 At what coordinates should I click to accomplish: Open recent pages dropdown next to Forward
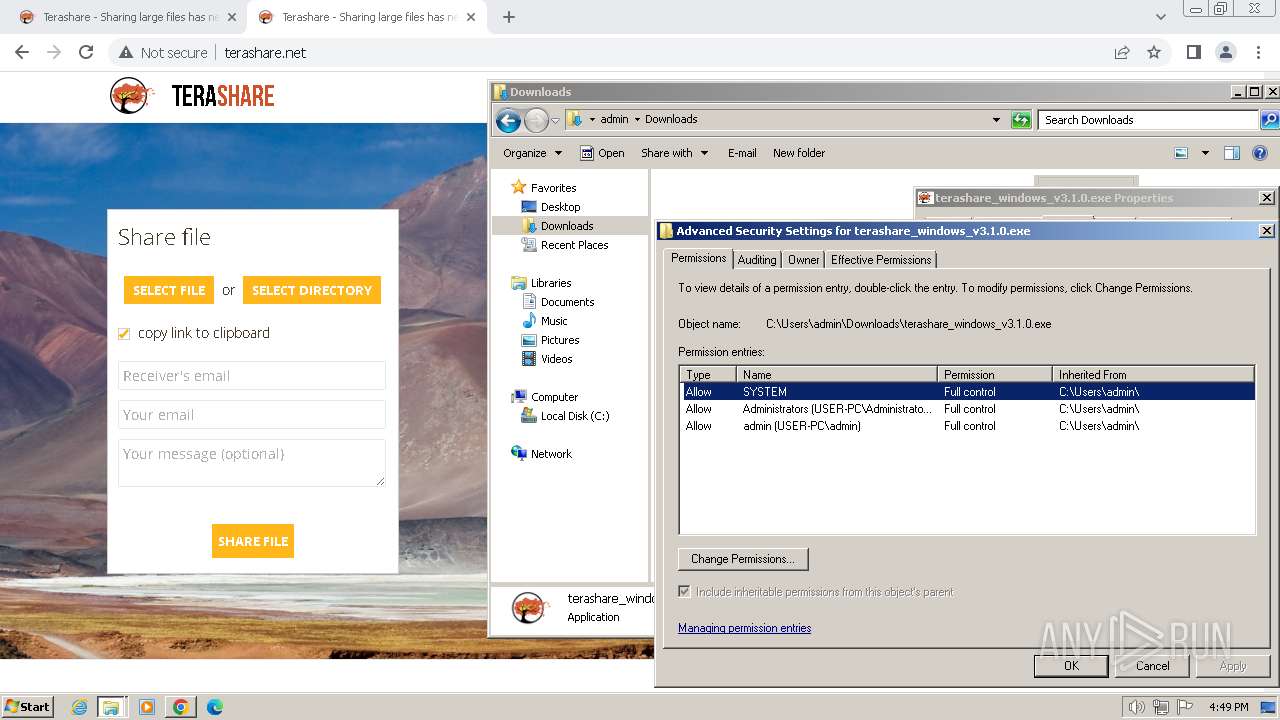pyautogui.click(x=555, y=121)
